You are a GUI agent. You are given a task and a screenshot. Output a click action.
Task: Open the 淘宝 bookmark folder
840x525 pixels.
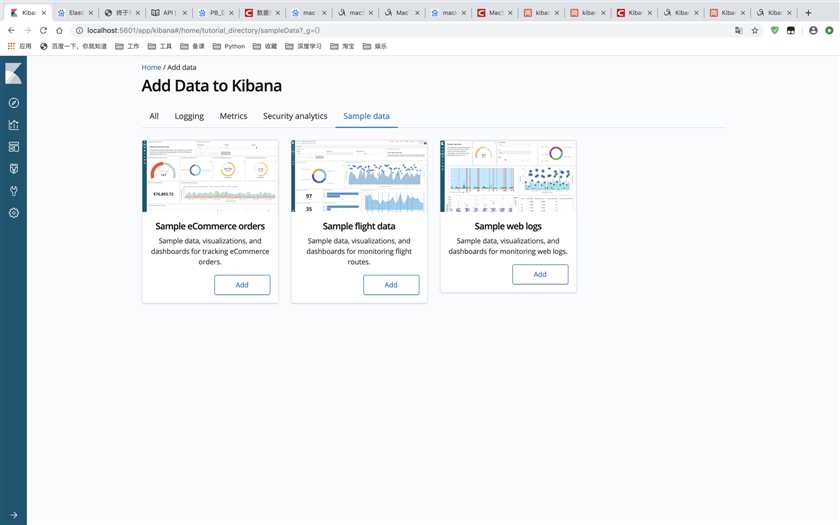click(x=342, y=46)
